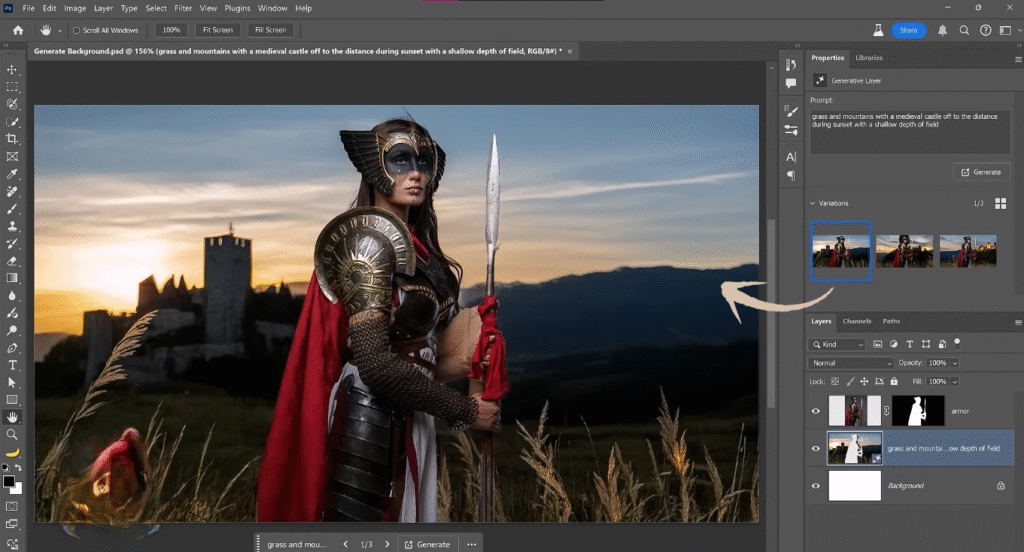The width and height of the screenshot is (1024, 552).
Task: Open the Properties panel menu
Action: click(x=1017, y=59)
